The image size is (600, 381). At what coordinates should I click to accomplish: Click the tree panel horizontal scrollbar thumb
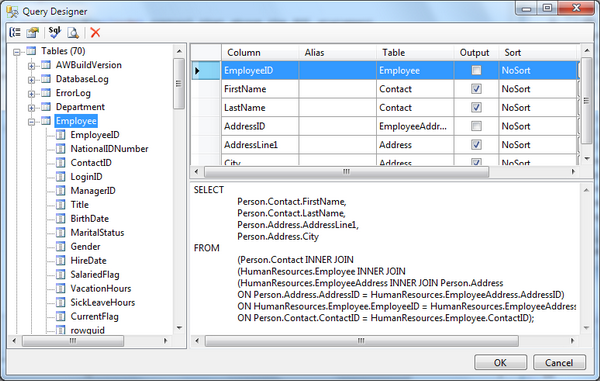[x=73, y=340]
